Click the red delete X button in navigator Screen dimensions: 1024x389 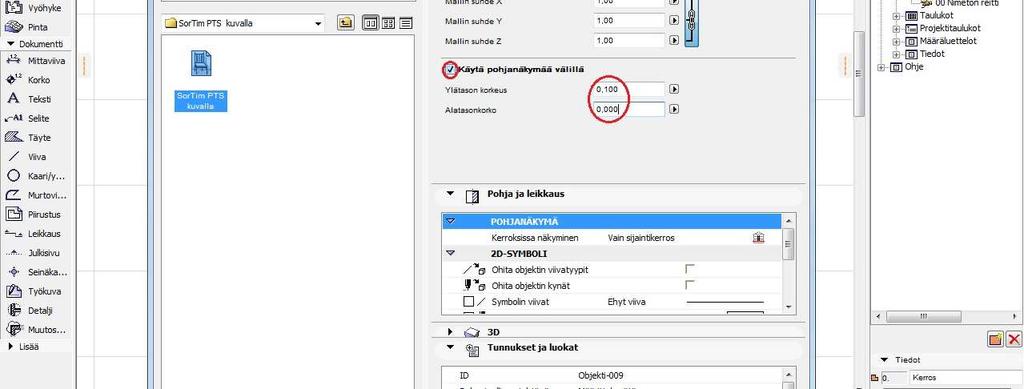click(x=1014, y=339)
